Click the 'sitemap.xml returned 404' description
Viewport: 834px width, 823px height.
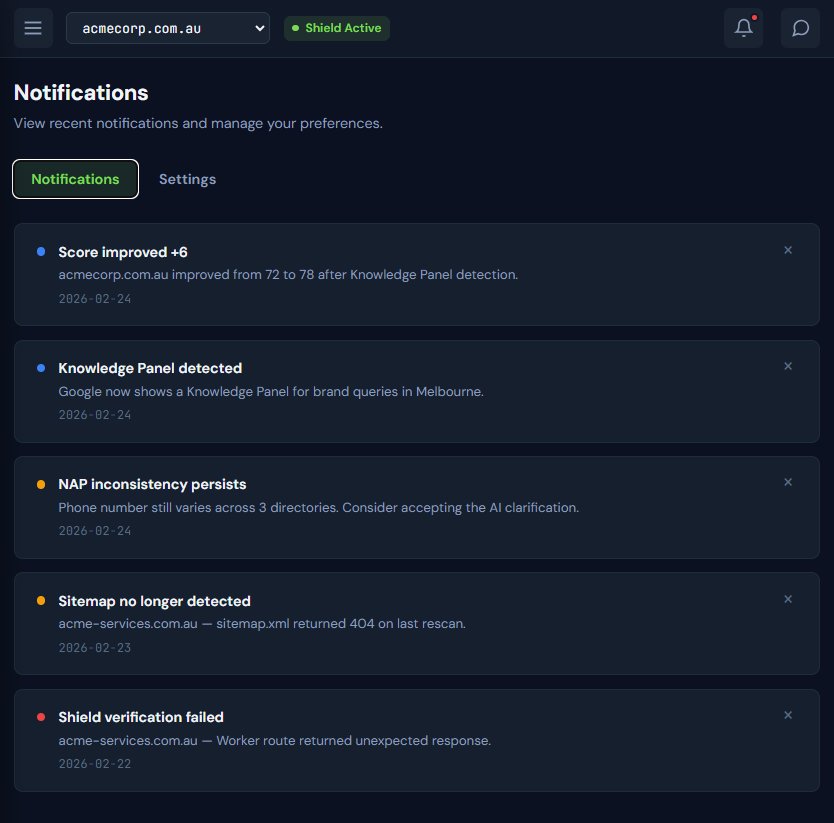262,624
